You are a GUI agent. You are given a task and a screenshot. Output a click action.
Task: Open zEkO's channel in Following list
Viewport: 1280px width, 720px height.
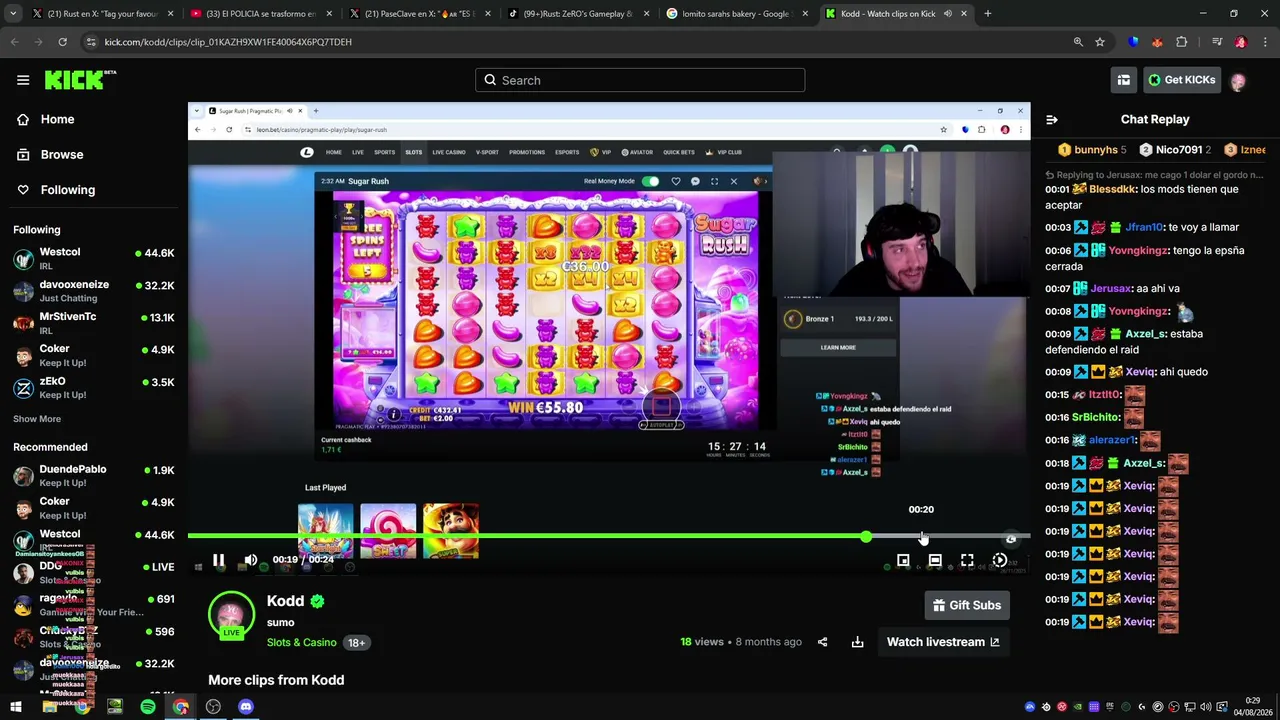click(x=93, y=388)
